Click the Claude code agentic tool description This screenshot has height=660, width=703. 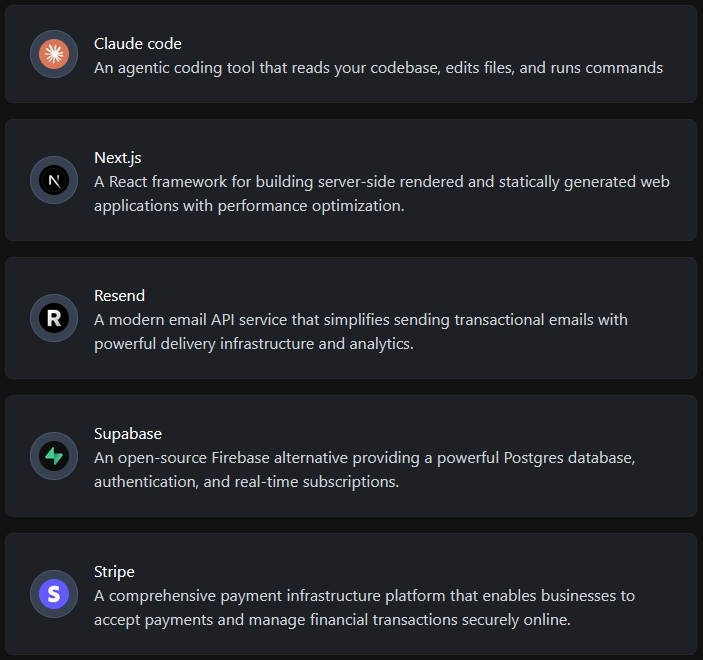pyautogui.click(x=378, y=68)
